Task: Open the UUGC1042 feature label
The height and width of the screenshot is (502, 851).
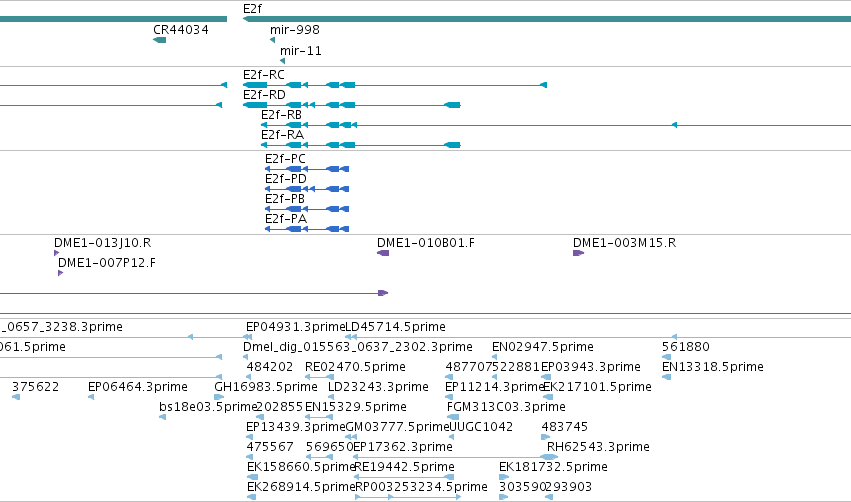Action: tap(481, 428)
